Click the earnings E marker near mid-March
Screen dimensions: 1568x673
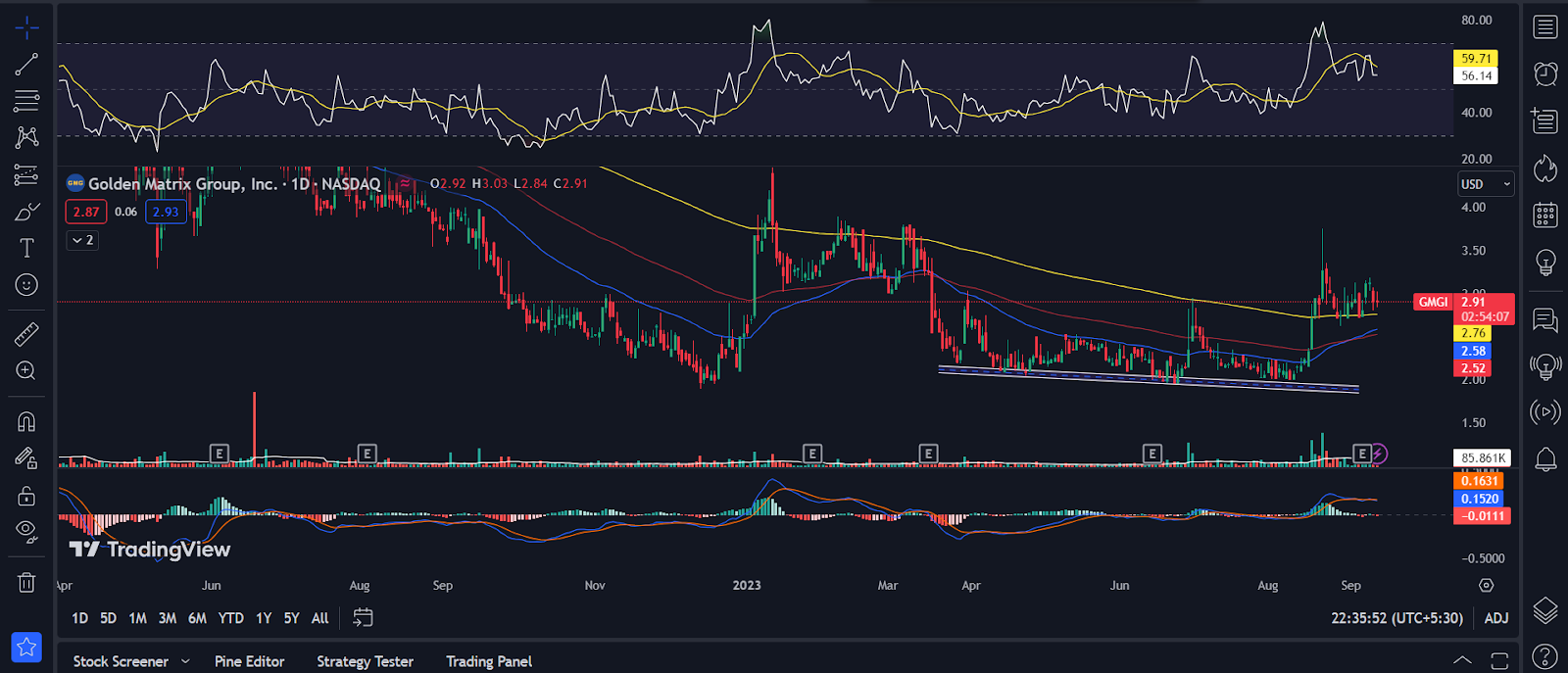(x=928, y=454)
